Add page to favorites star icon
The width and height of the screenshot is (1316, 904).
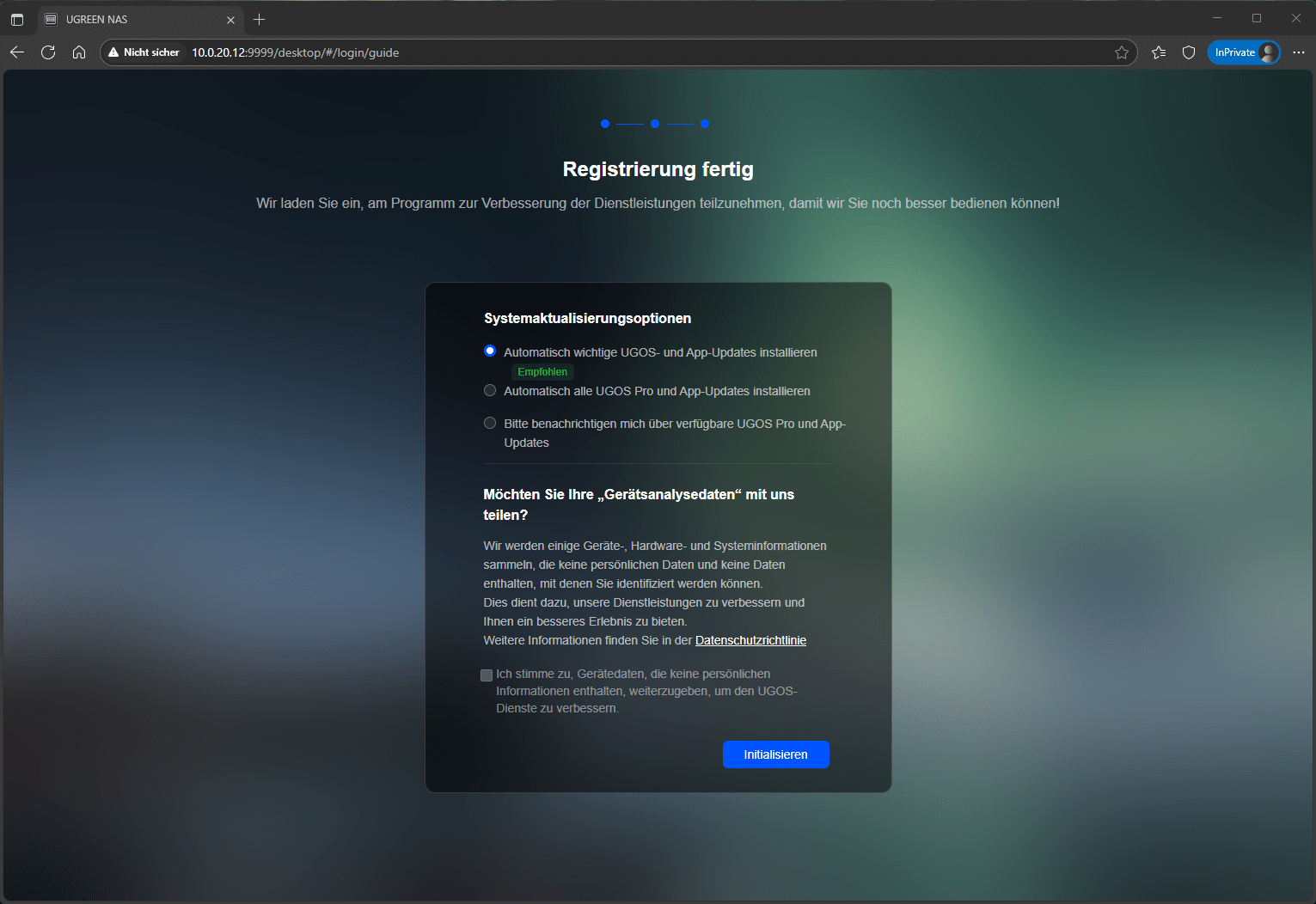pos(1122,52)
